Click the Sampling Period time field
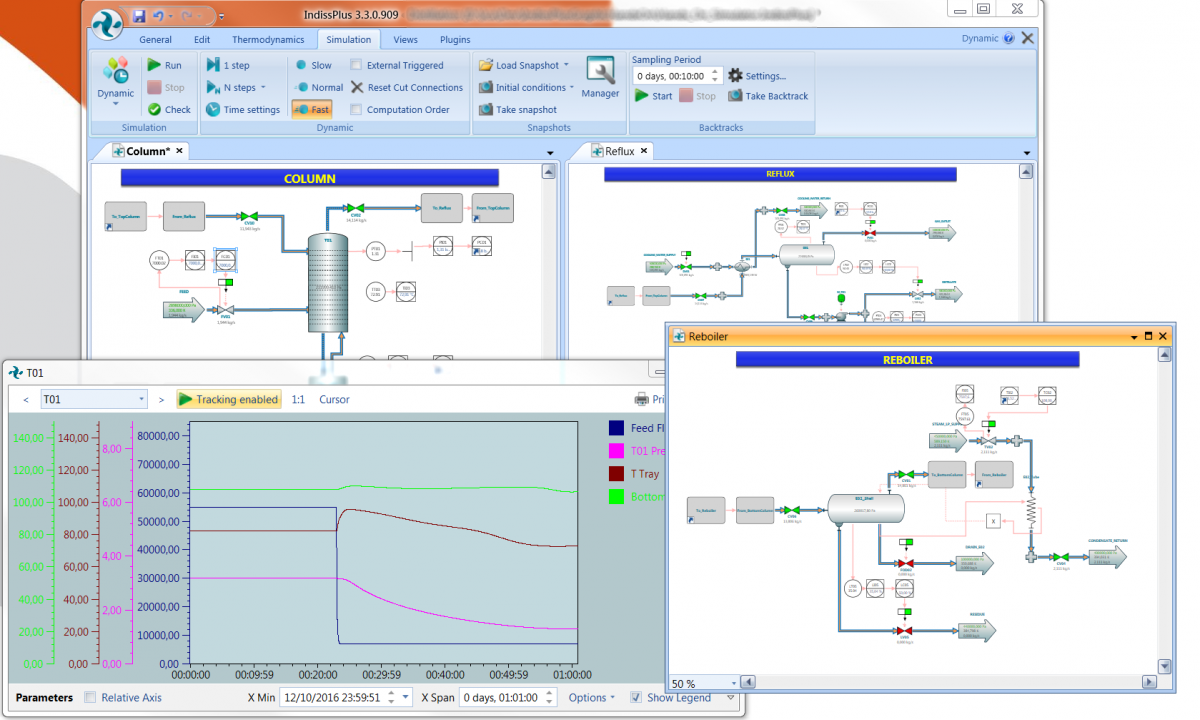 (677, 76)
